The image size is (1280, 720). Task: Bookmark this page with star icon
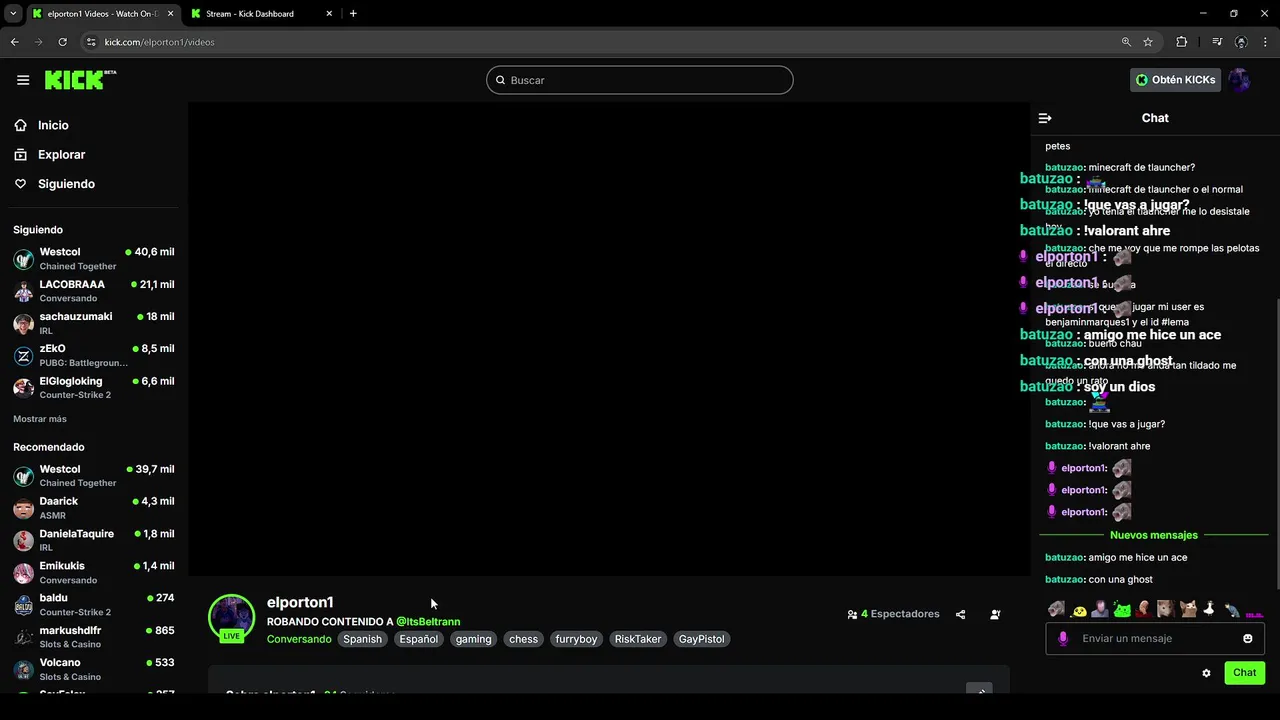(x=1148, y=42)
